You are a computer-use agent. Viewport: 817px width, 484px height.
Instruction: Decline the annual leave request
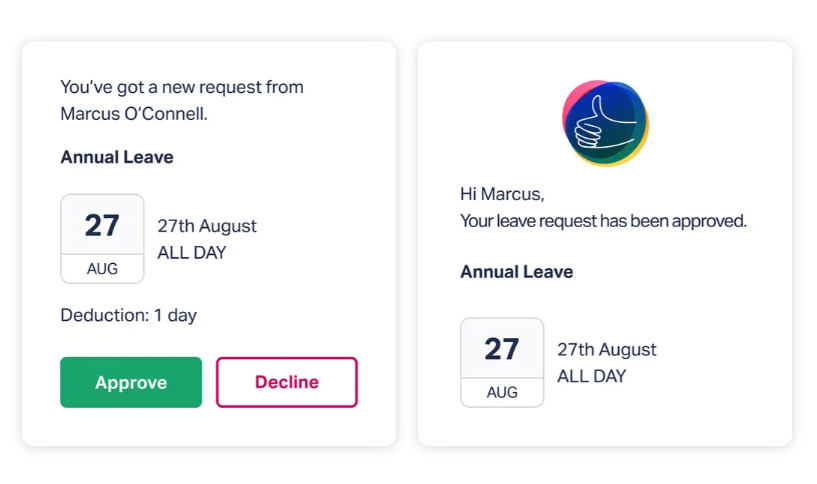point(287,382)
